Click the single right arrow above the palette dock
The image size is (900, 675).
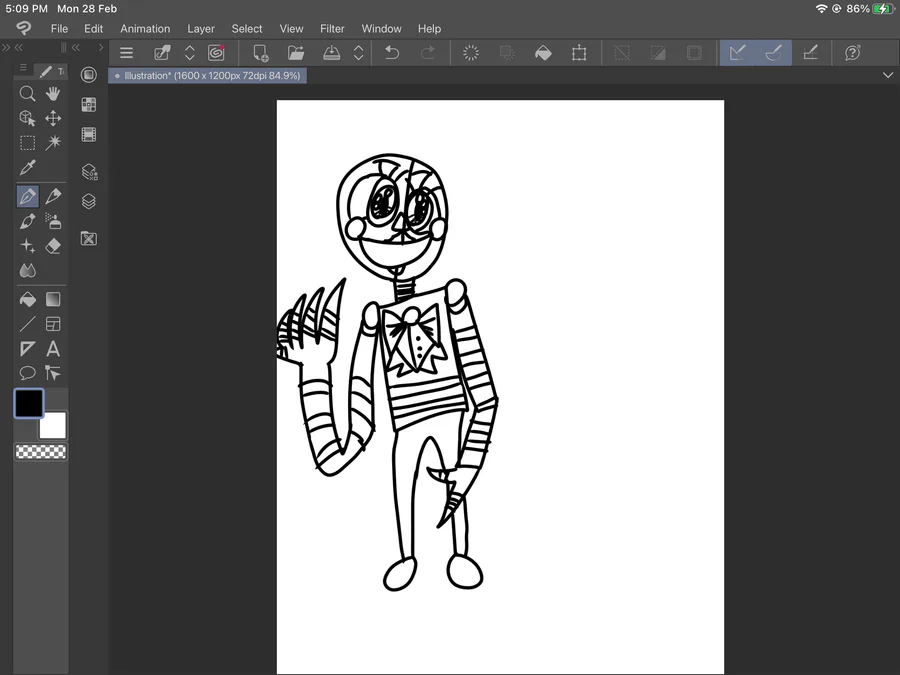coord(101,47)
